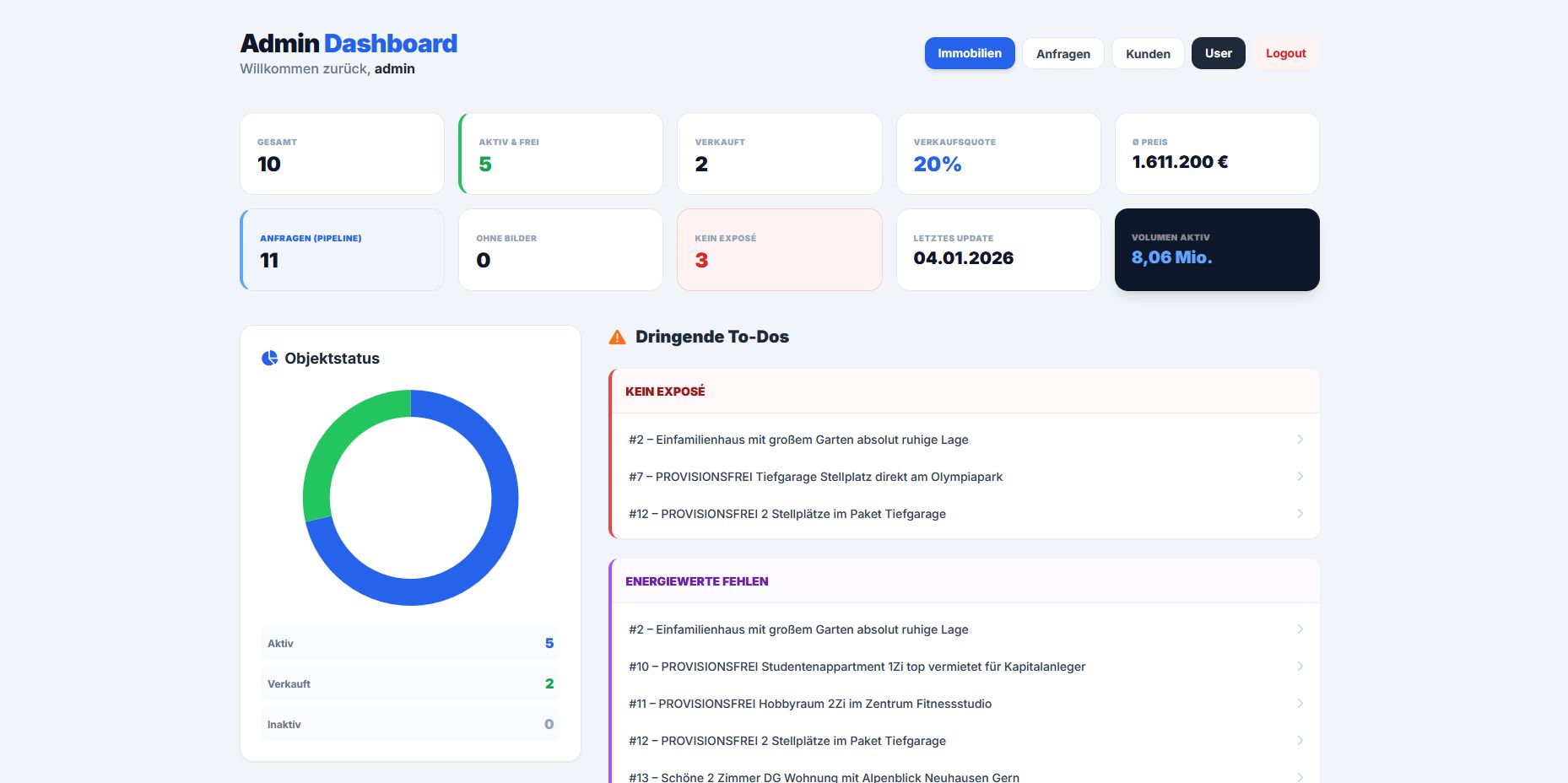Select the Immobilien navigation button
Viewport: 1568px width, 783px height.
pyautogui.click(x=969, y=52)
